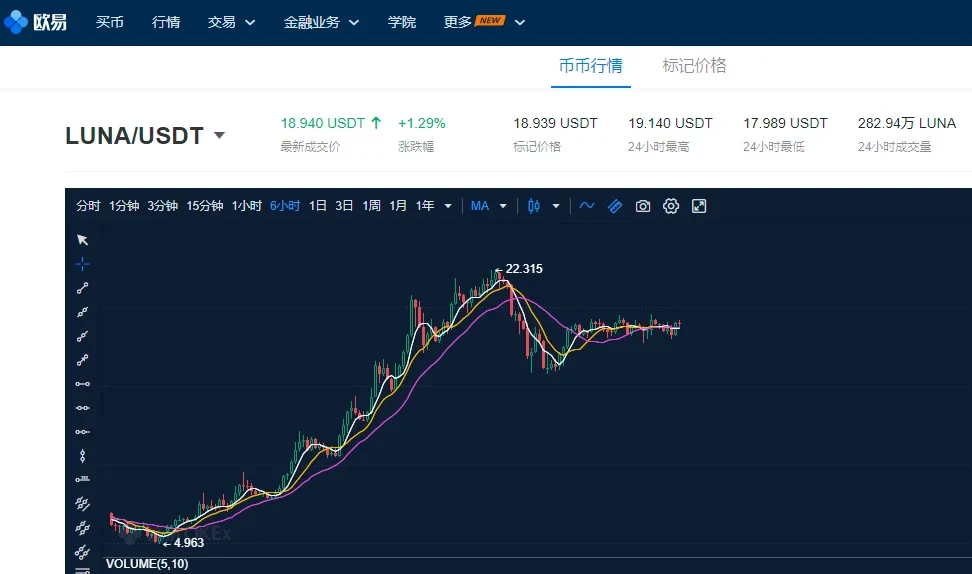
Task: Open the LUNA/USDT pair dropdown
Action: point(219,136)
